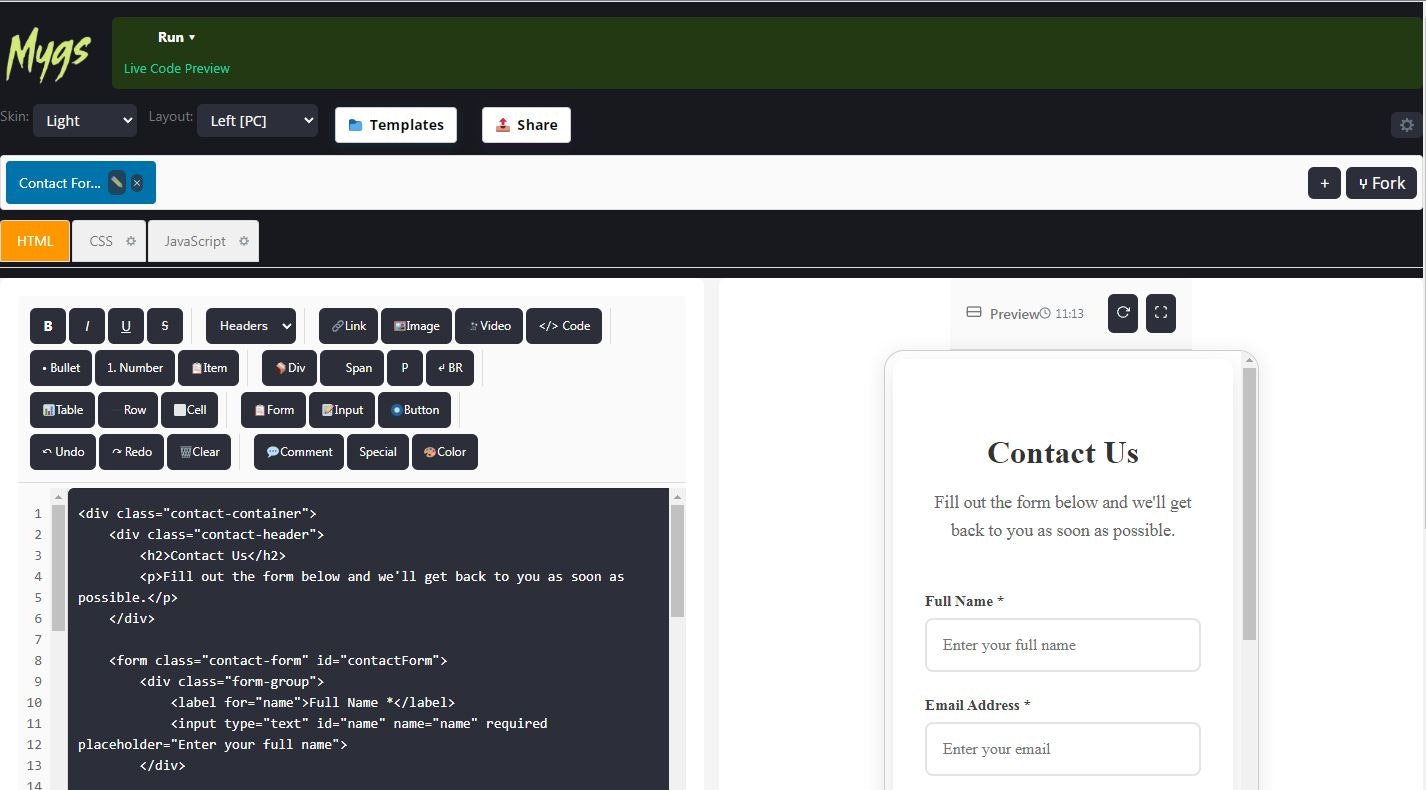Insert a Form element from the toolbar
This screenshot has height=790, width=1426.
tap(272, 409)
